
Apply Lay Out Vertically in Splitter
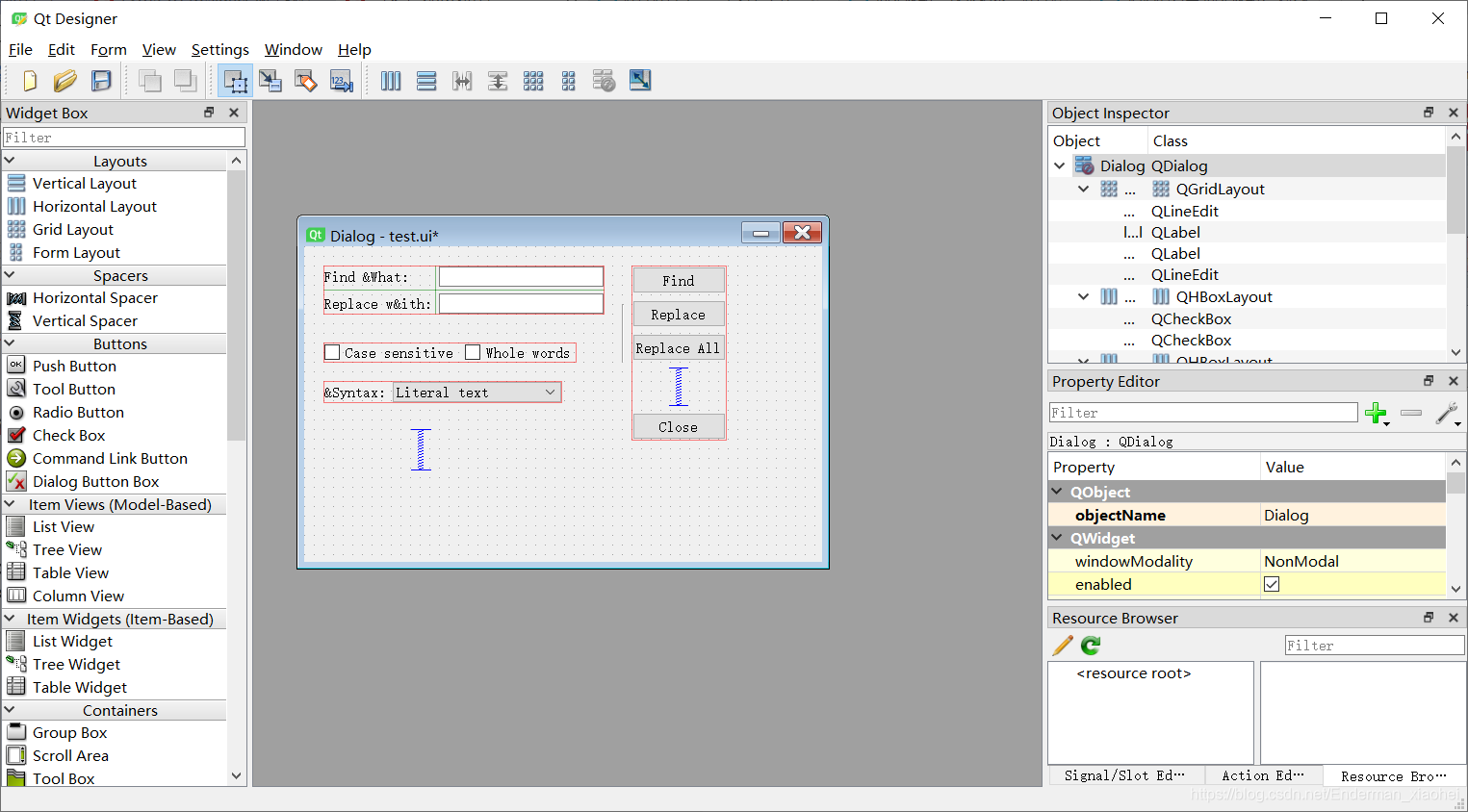(498, 81)
